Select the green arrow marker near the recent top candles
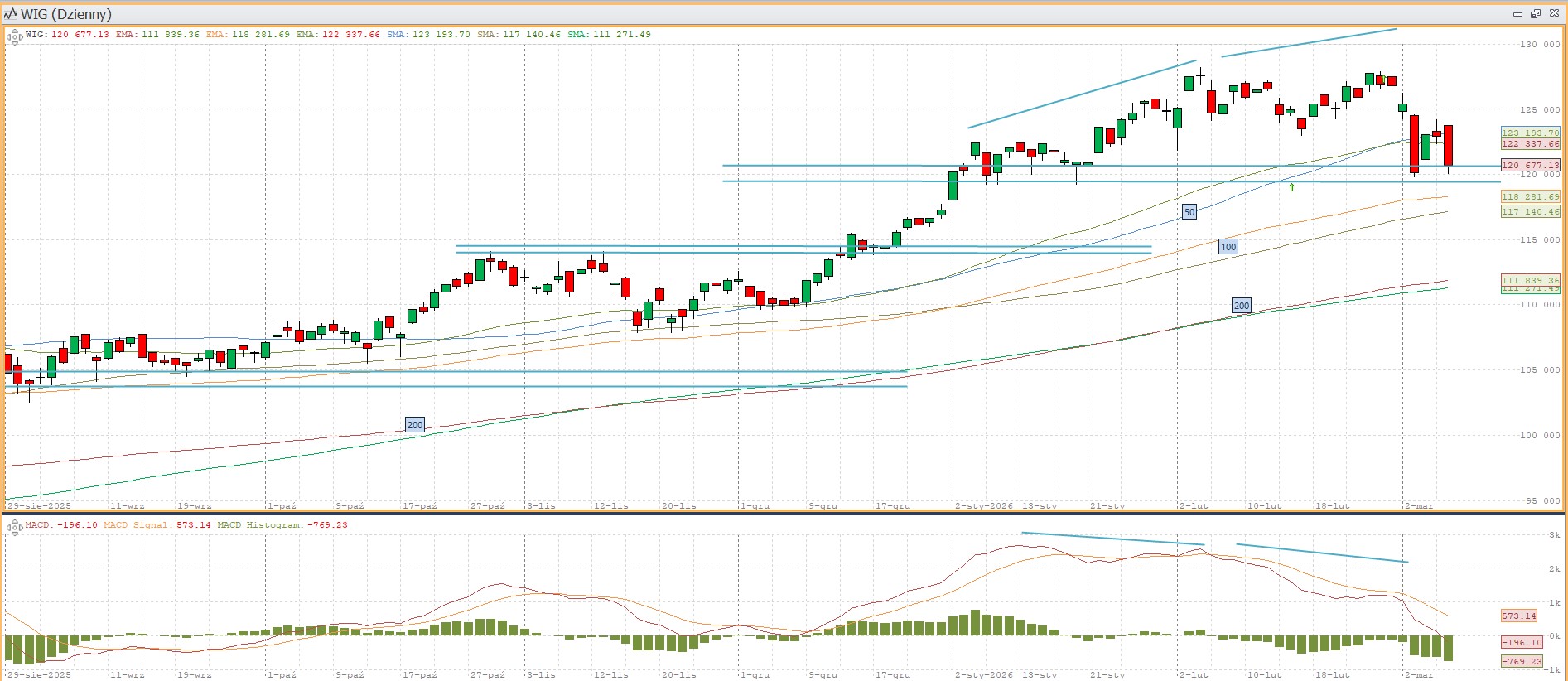 click(1382, 79)
